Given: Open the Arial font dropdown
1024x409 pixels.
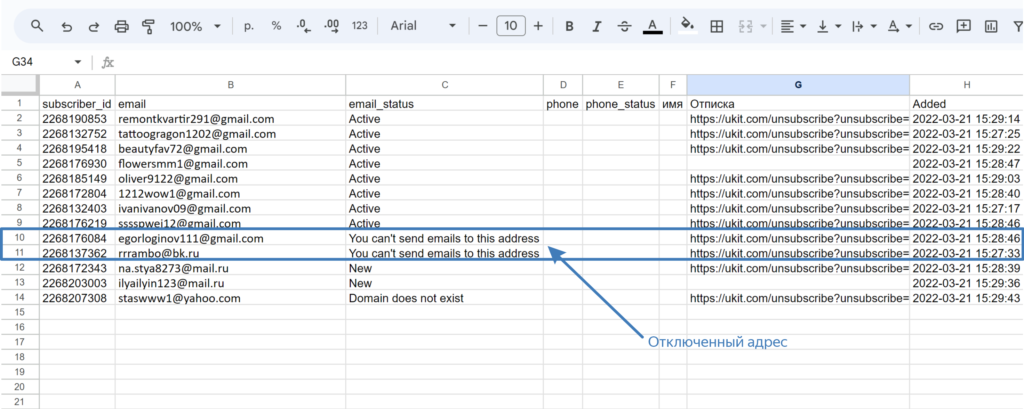Looking at the screenshot, I should click(423, 26).
